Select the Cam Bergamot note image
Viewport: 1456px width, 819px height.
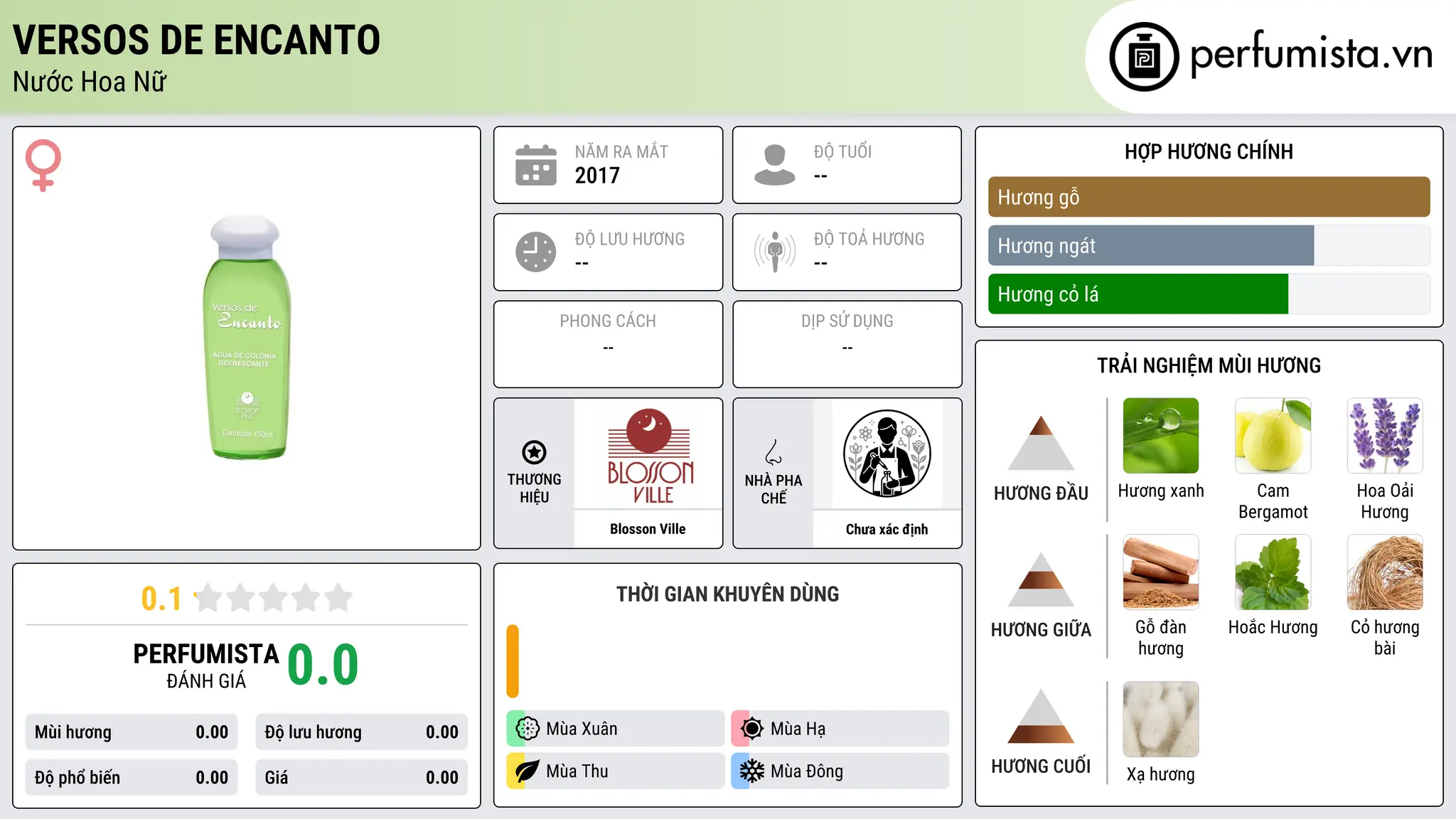[1273, 436]
